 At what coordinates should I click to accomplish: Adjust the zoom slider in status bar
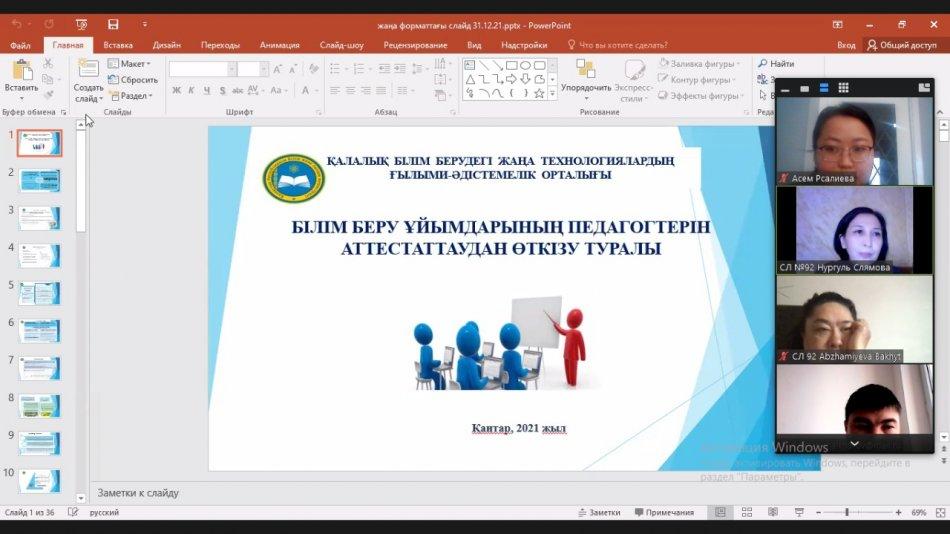(x=847, y=513)
